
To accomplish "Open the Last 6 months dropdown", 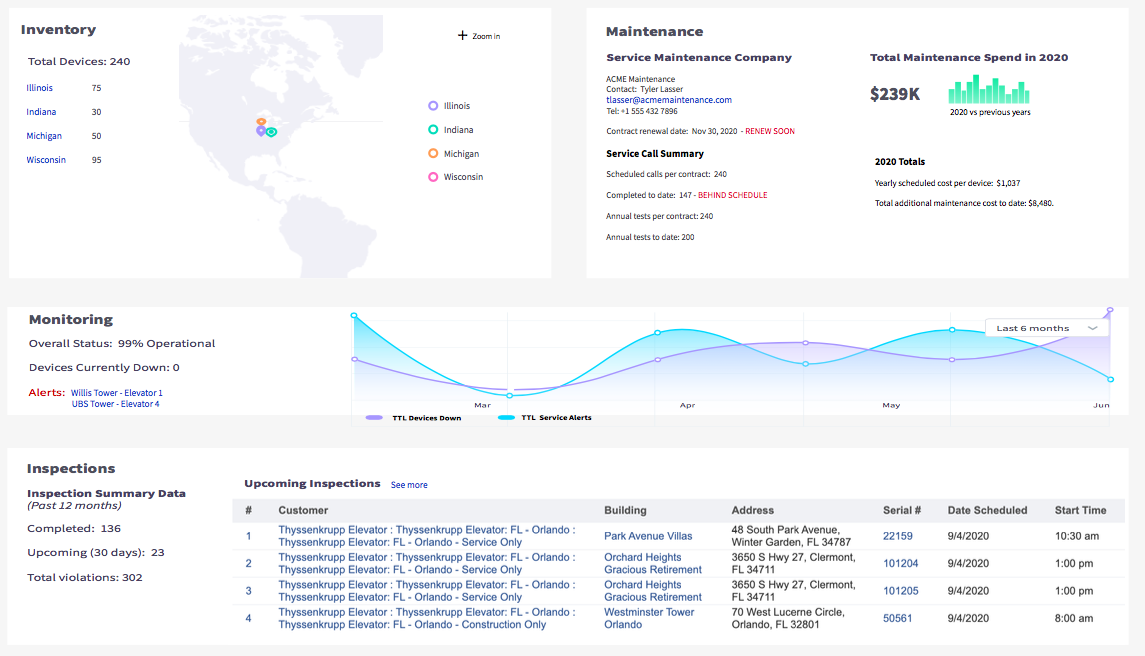I will [1046, 328].
